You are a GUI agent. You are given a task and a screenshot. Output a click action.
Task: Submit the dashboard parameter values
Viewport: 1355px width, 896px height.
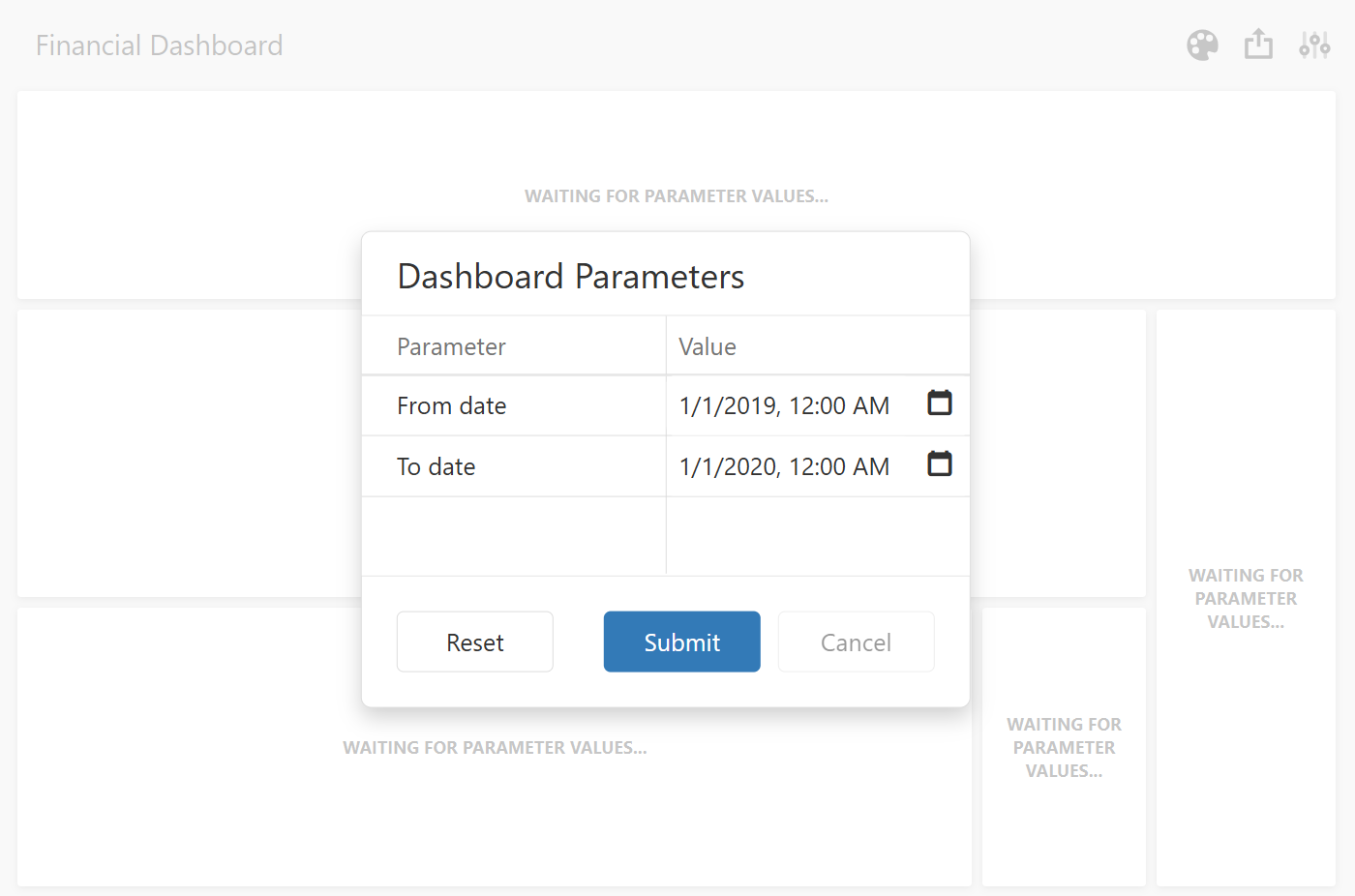coord(681,642)
